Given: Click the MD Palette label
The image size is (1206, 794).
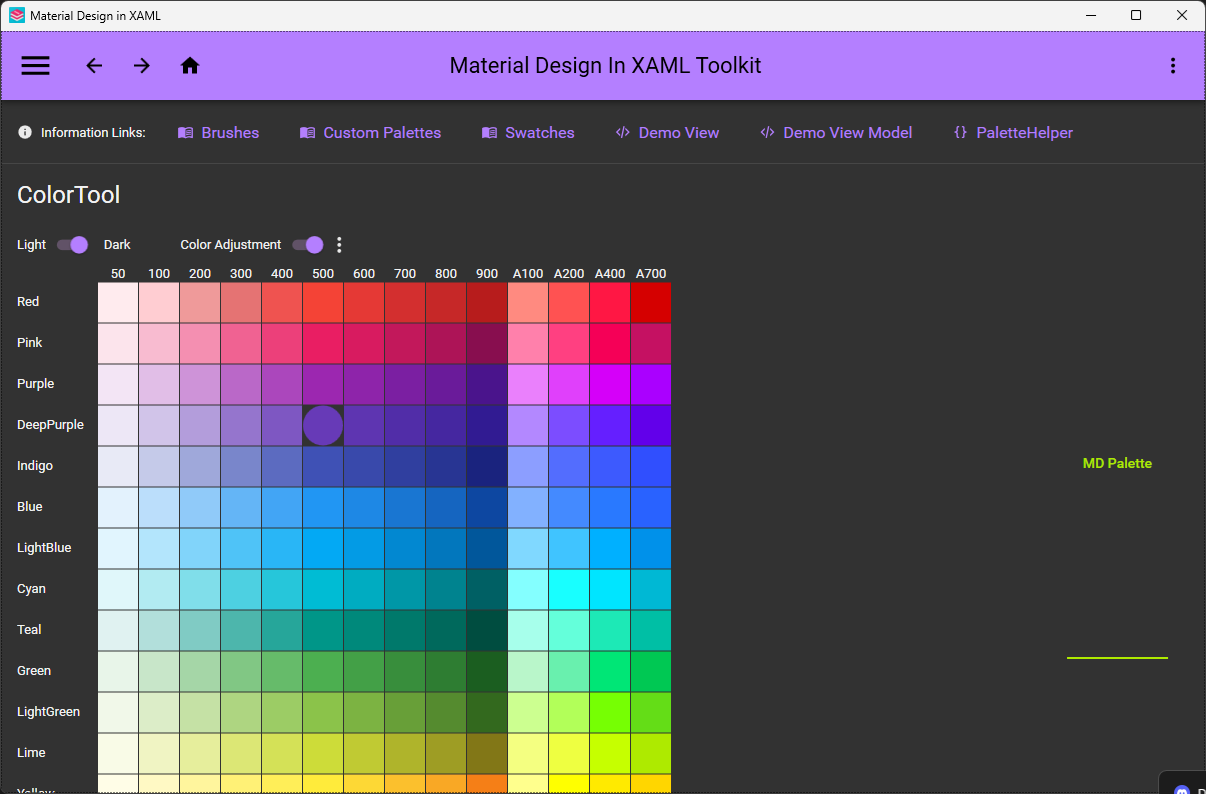Looking at the screenshot, I should click(1117, 462).
